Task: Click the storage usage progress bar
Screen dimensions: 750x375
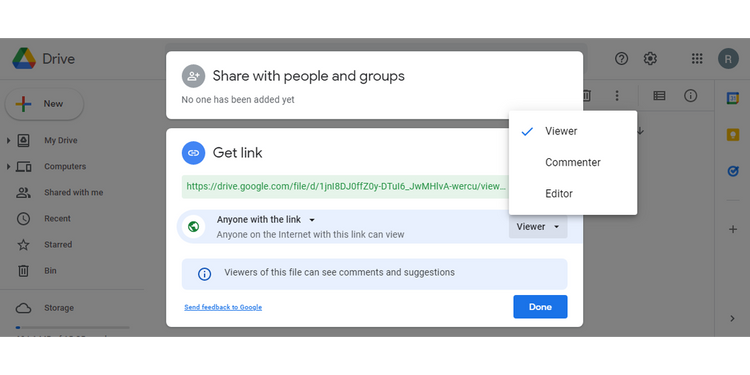Action: [72, 328]
